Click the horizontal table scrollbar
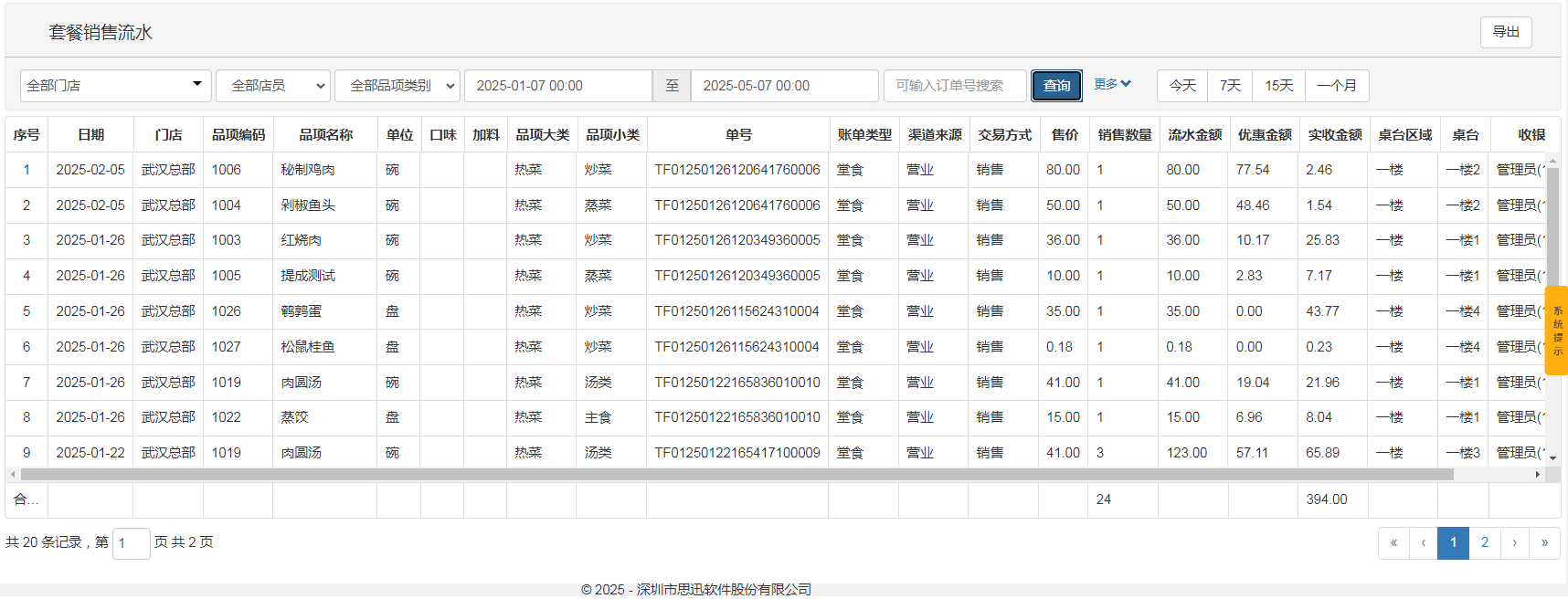The height and width of the screenshot is (599, 1568). (736, 475)
